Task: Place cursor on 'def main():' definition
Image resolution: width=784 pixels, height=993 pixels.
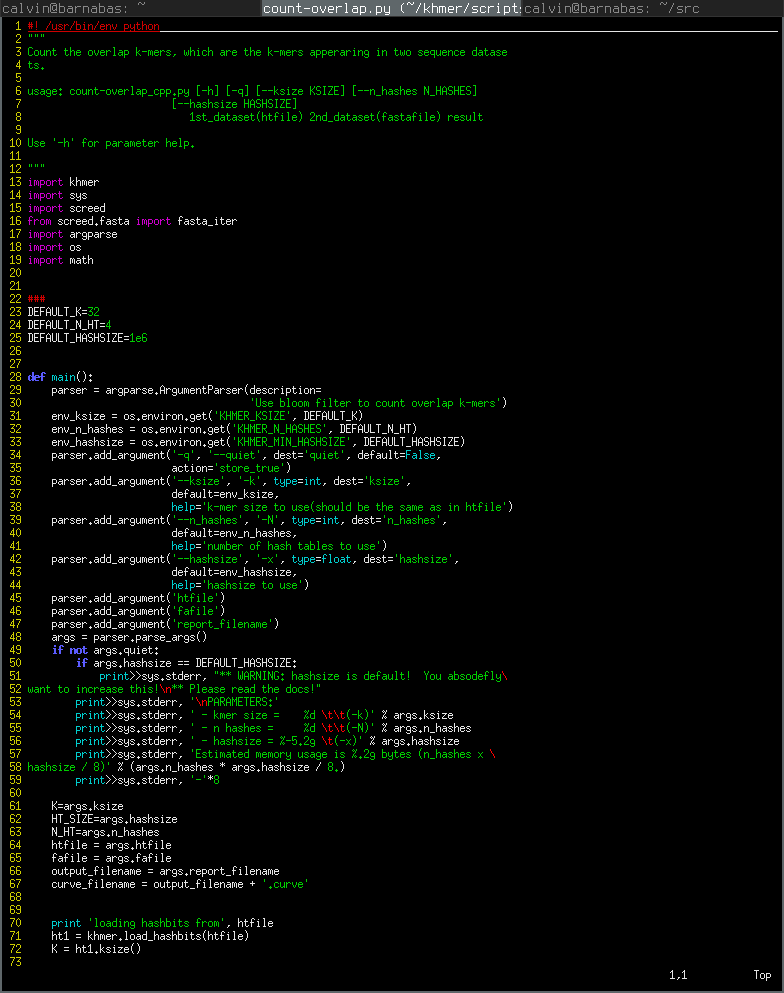Action: 60,377
